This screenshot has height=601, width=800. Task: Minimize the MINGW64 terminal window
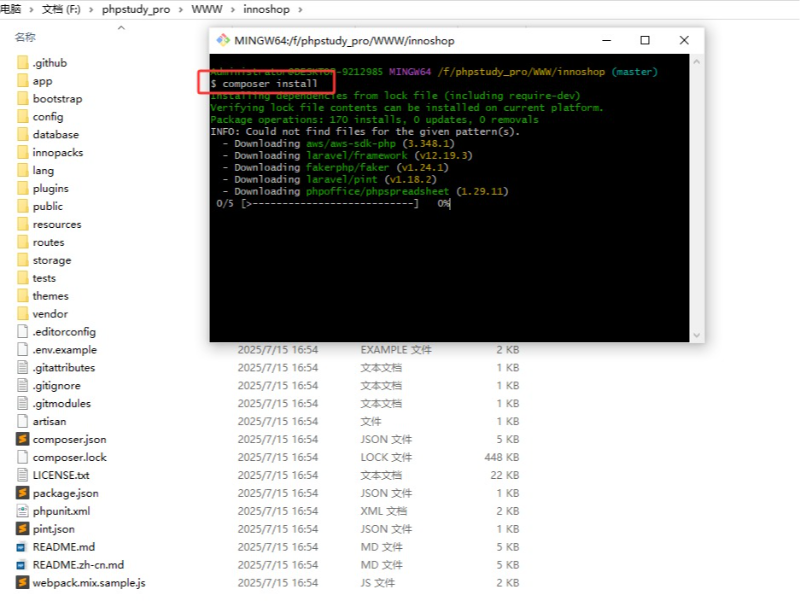607,40
